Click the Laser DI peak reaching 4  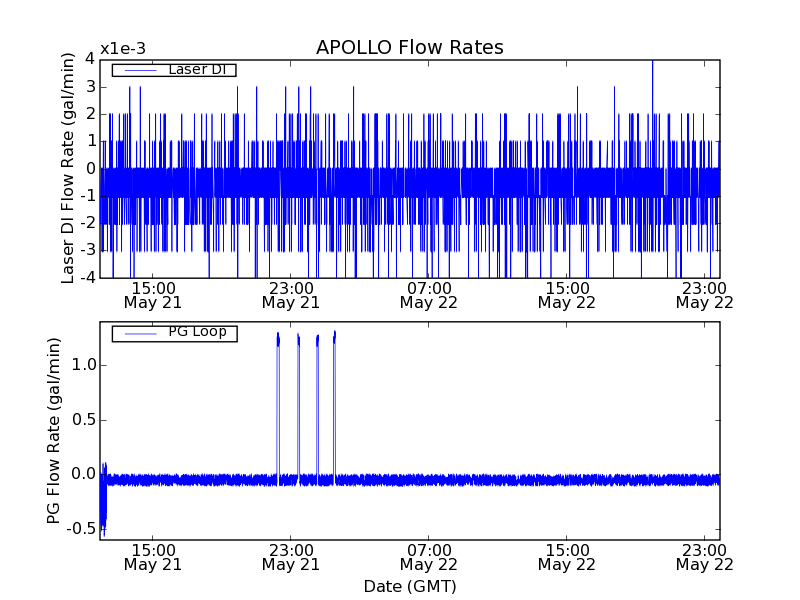(652, 63)
